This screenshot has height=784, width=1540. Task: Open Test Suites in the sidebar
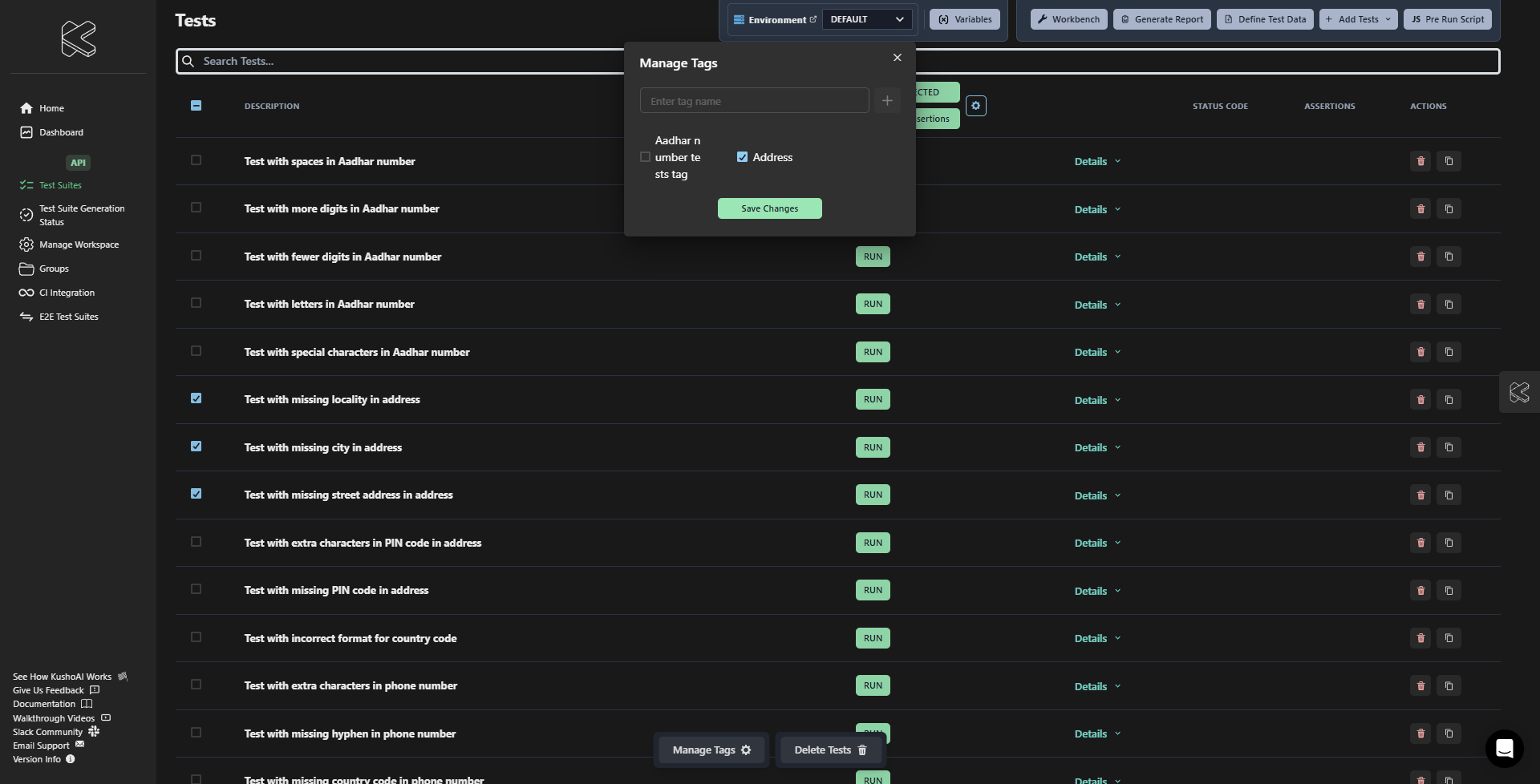pos(60,185)
